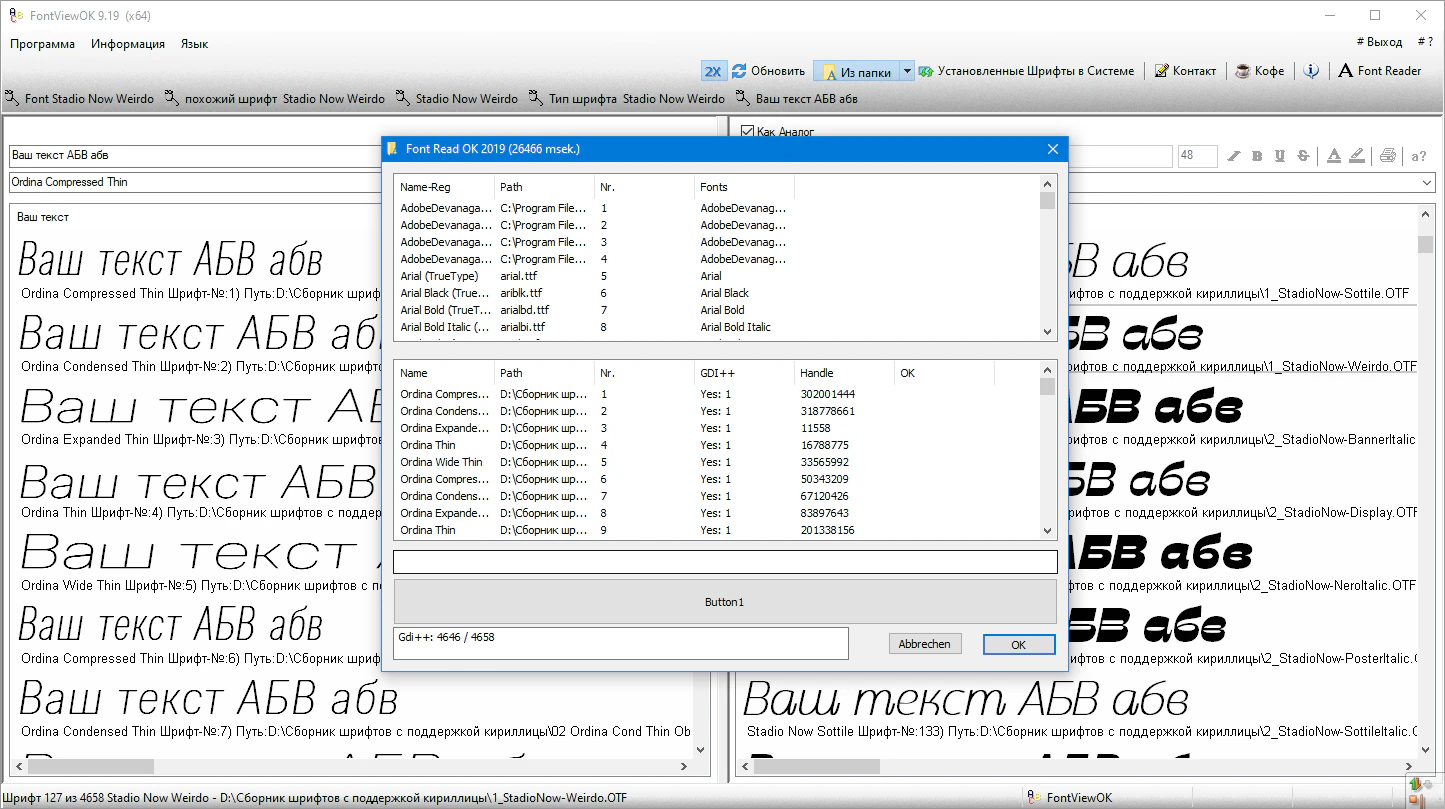Toggle underline formatting in right pane
The height and width of the screenshot is (809, 1445).
(x=1280, y=156)
